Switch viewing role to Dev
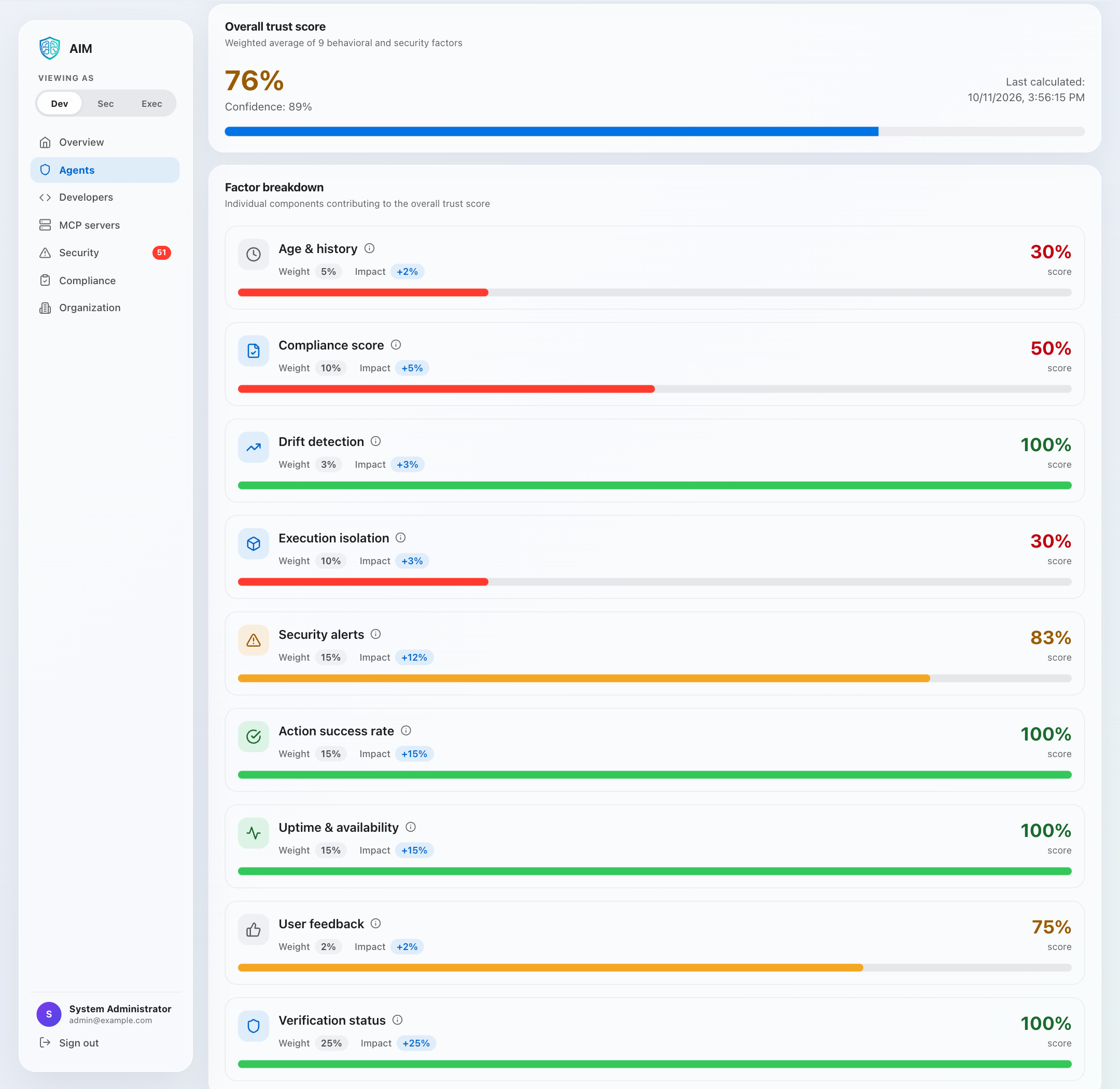 60,104
